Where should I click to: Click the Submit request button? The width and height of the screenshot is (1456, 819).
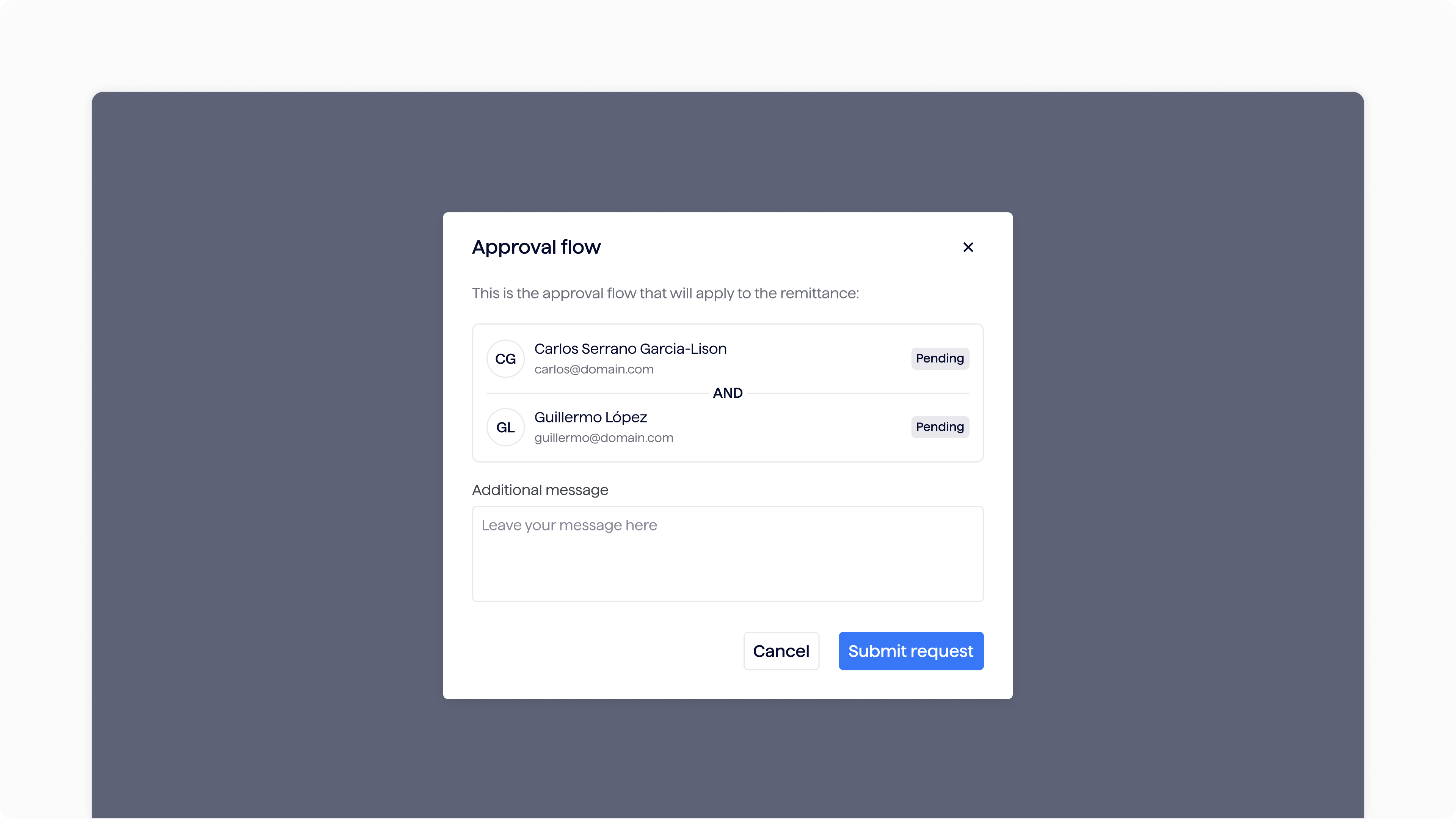(x=910, y=651)
